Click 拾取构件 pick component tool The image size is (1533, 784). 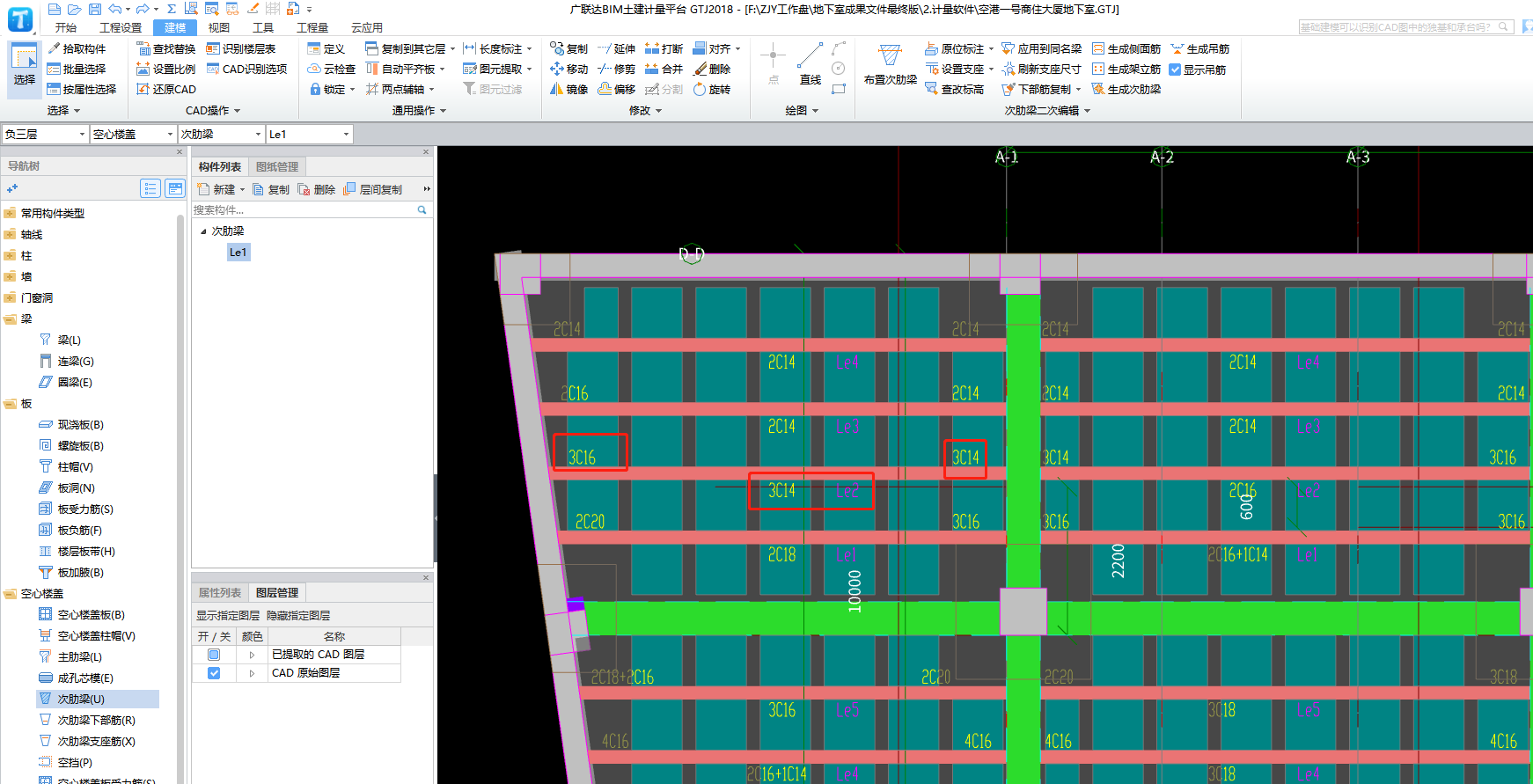[77, 48]
